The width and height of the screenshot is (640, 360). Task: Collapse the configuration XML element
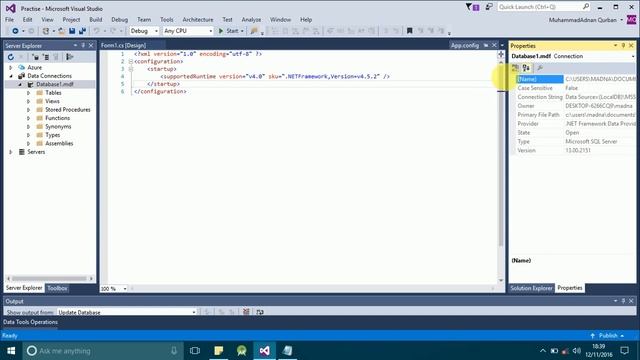(131, 62)
